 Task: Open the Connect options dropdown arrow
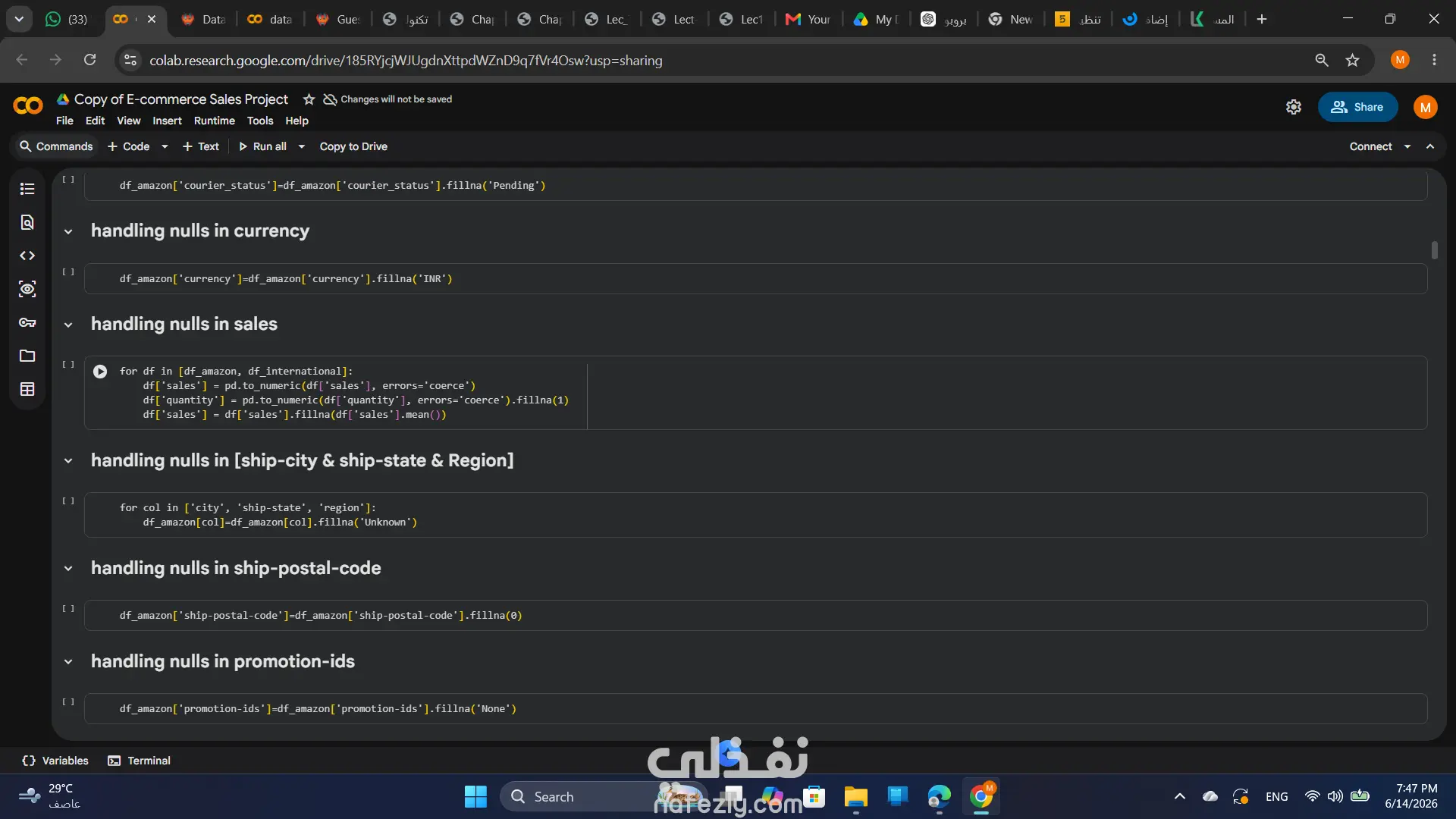(1407, 146)
